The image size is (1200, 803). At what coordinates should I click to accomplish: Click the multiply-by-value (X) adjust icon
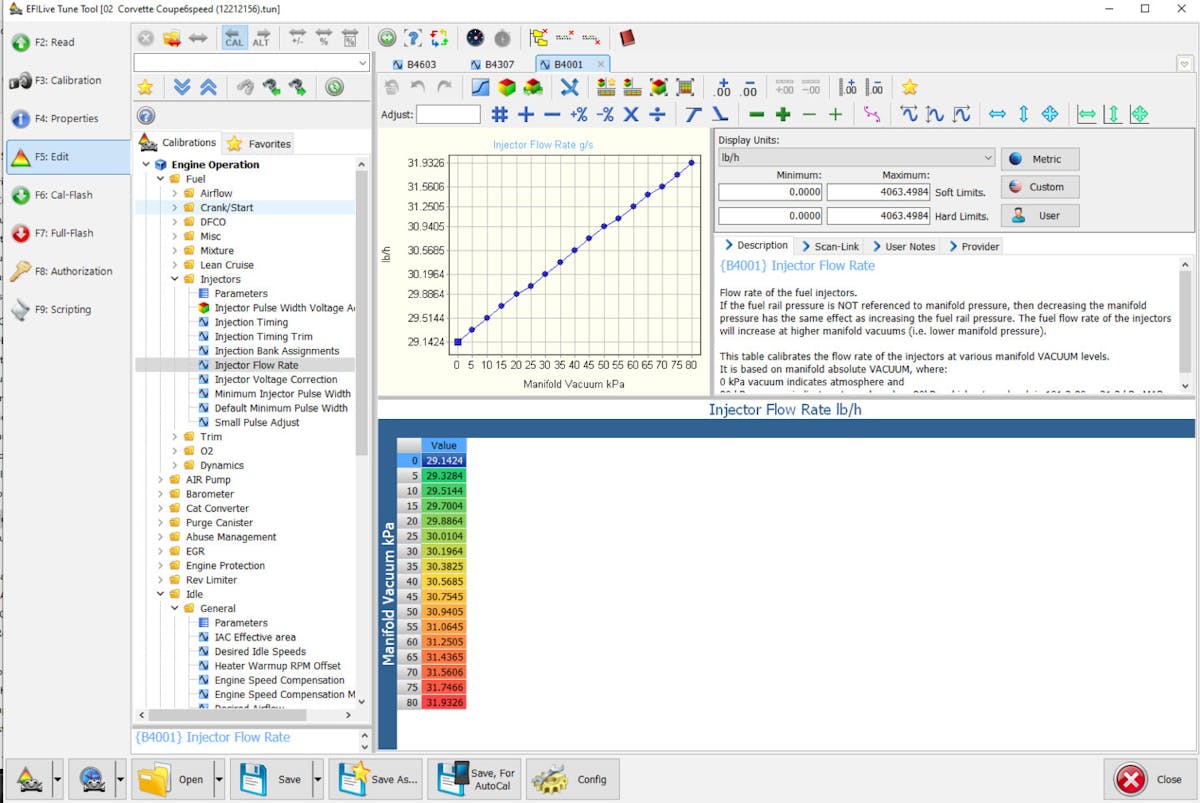pos(631,114)
